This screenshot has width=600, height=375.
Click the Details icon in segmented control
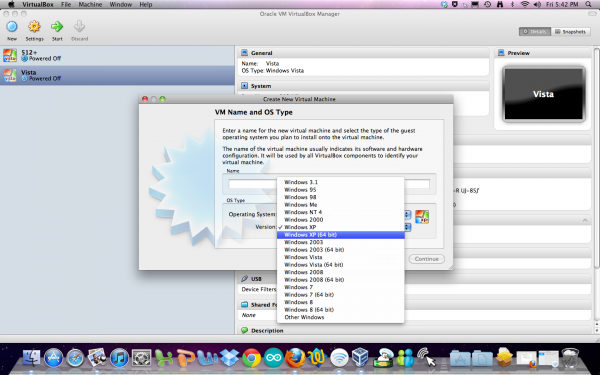(526, 31)
